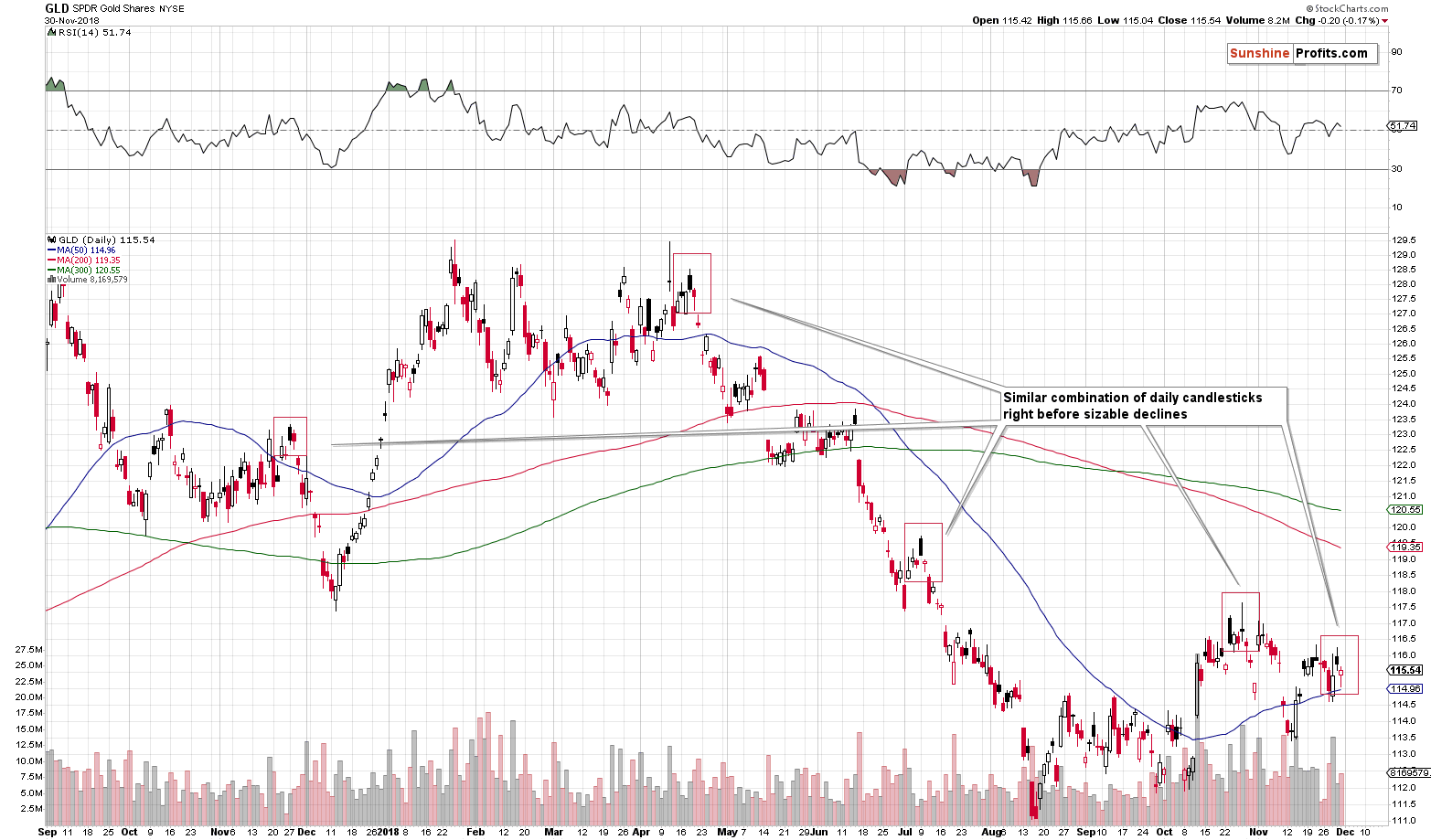Viewport: 1431px width, 840px height.
Task: Click the "51.74" RSI value tag on the right axis
Action: coord(1401,126)
